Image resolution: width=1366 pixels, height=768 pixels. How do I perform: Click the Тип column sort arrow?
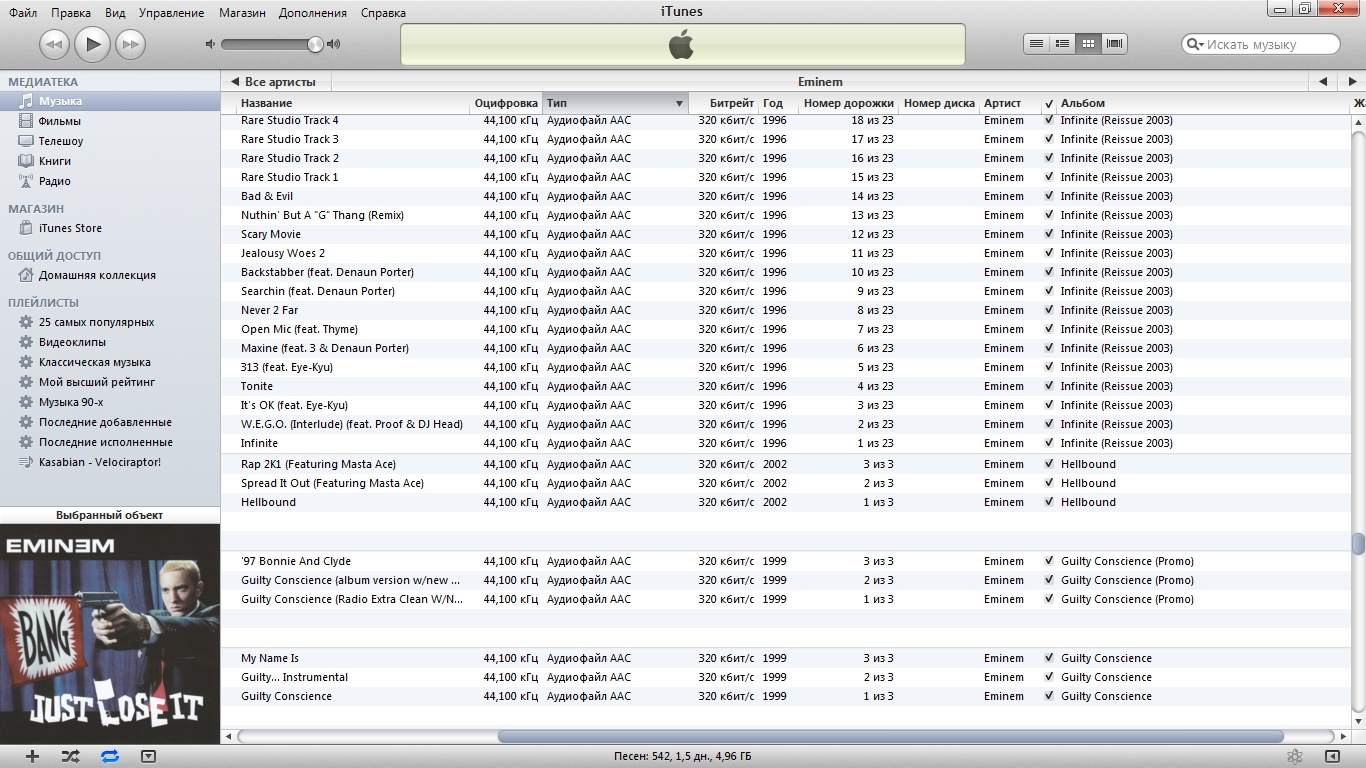tap(679, 104)
